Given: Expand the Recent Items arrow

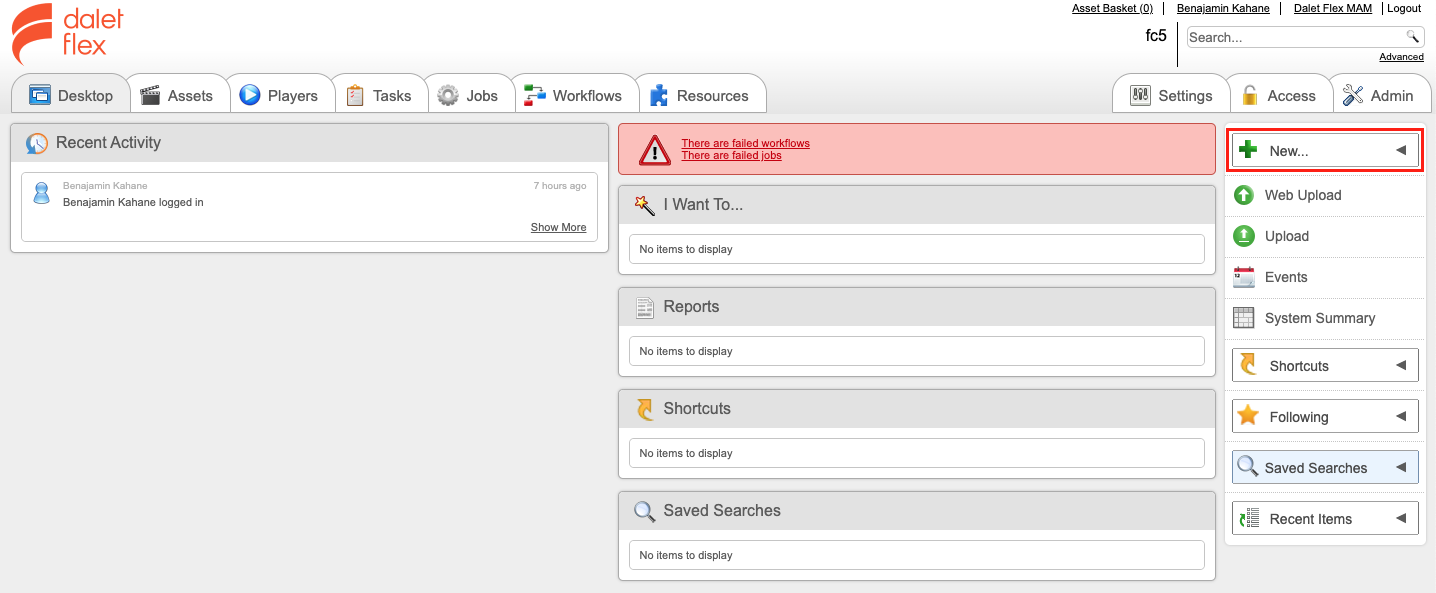Looking at the screenshot, I should pos(1401,519).
